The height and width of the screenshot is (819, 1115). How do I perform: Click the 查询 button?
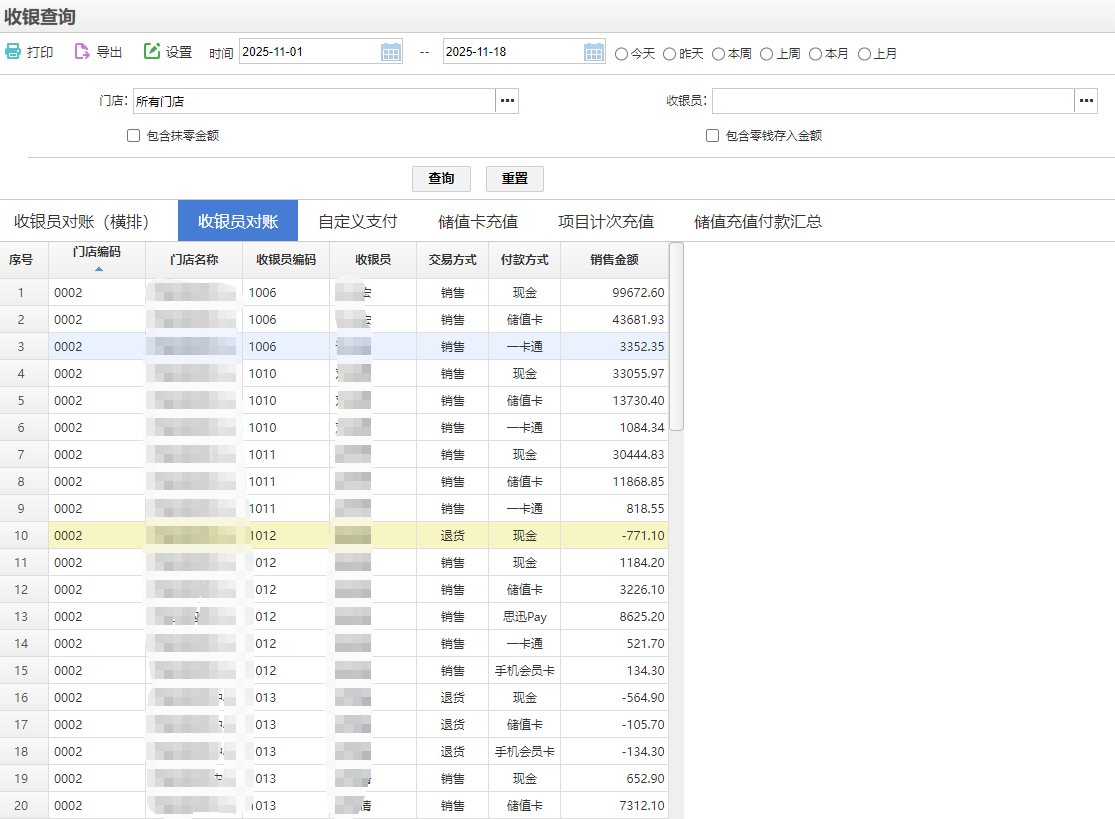point(441,179)
